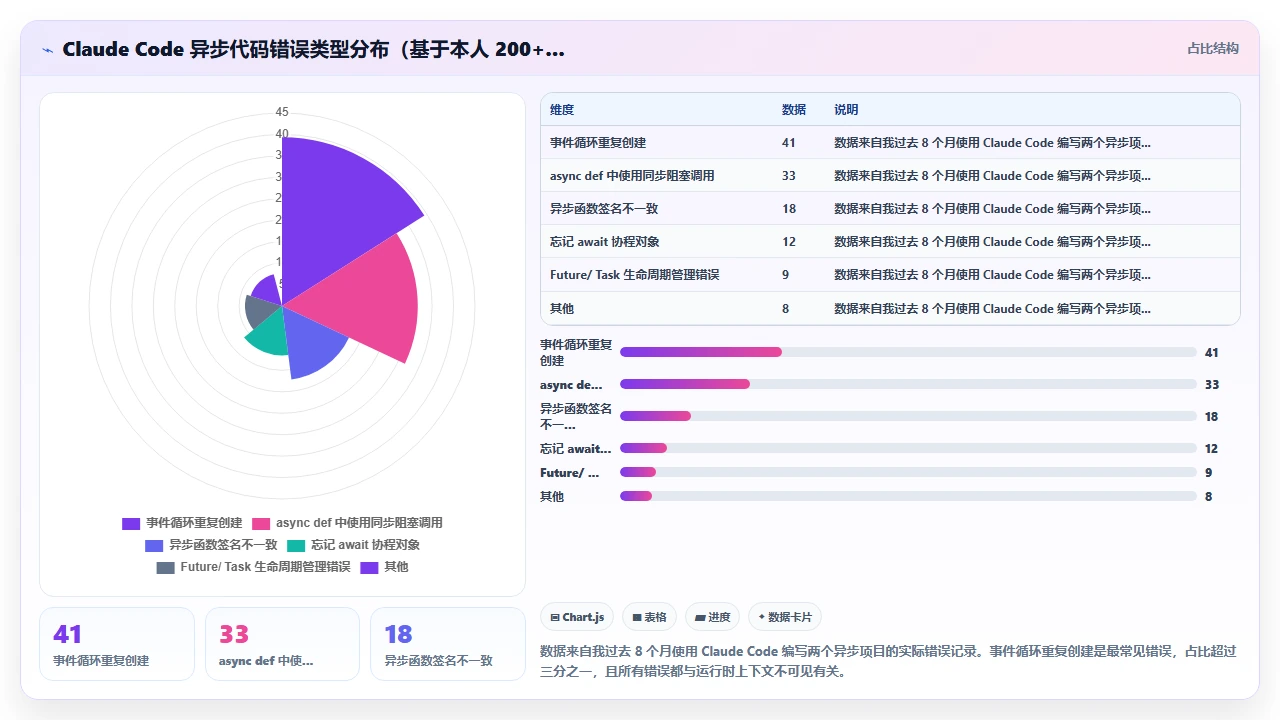Toggle 事件循环重复创建 legend item
The height and width of the screenshot is (720, 1280).
[182, 523]
